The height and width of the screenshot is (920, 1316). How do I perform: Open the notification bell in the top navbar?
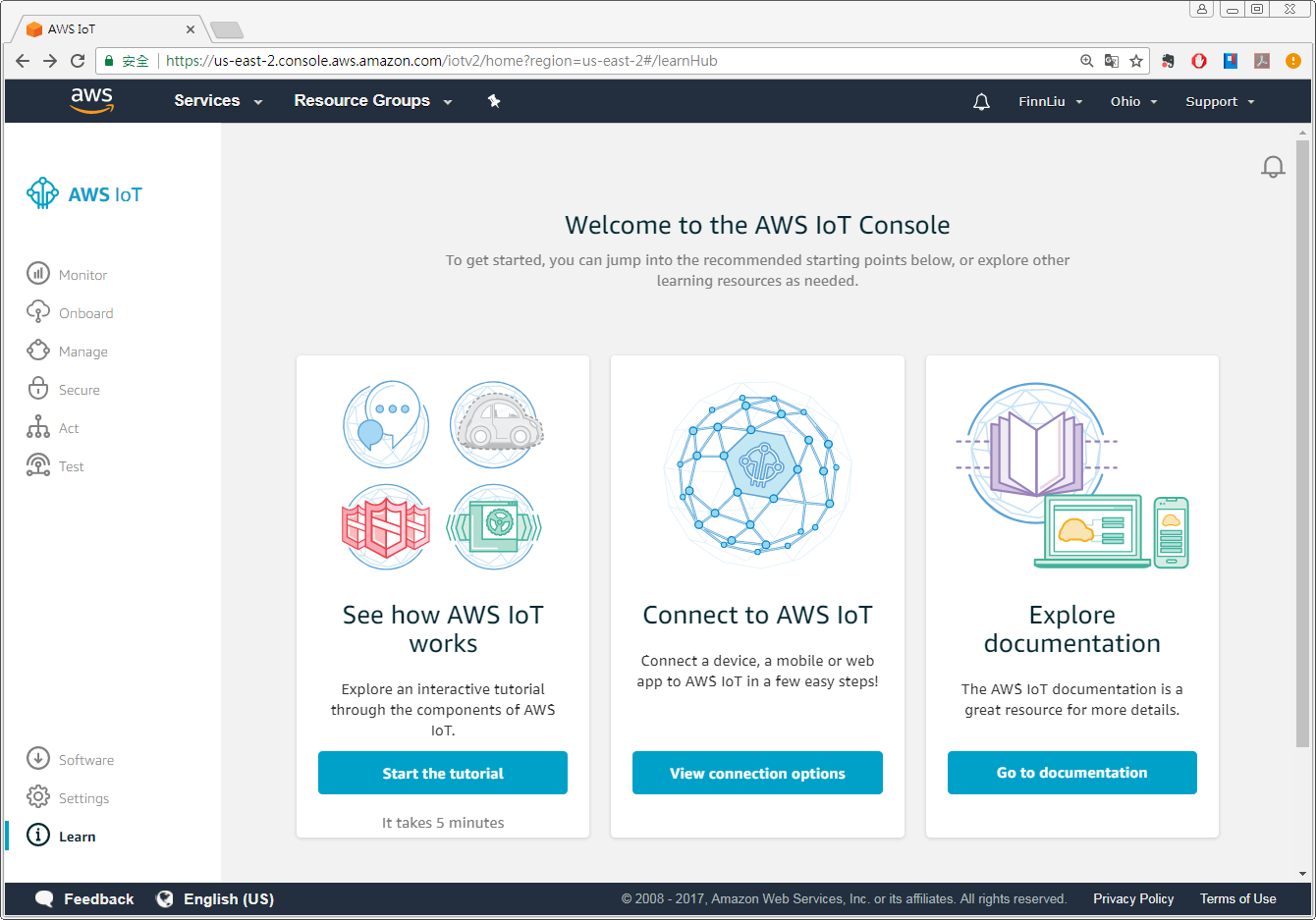tap(981, 102)
